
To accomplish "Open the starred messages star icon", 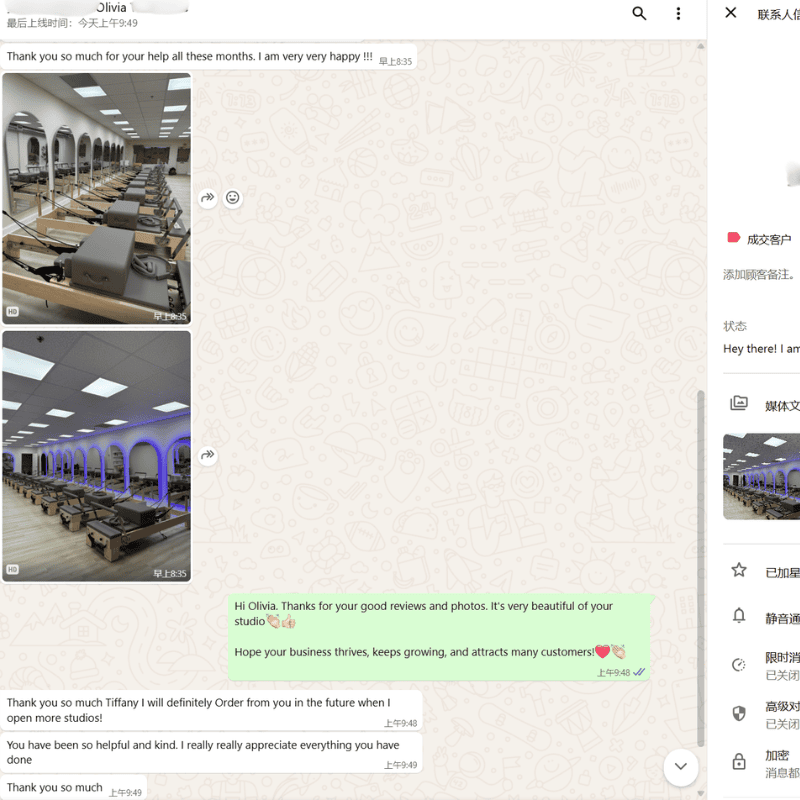I will click(x=739, y=570).
